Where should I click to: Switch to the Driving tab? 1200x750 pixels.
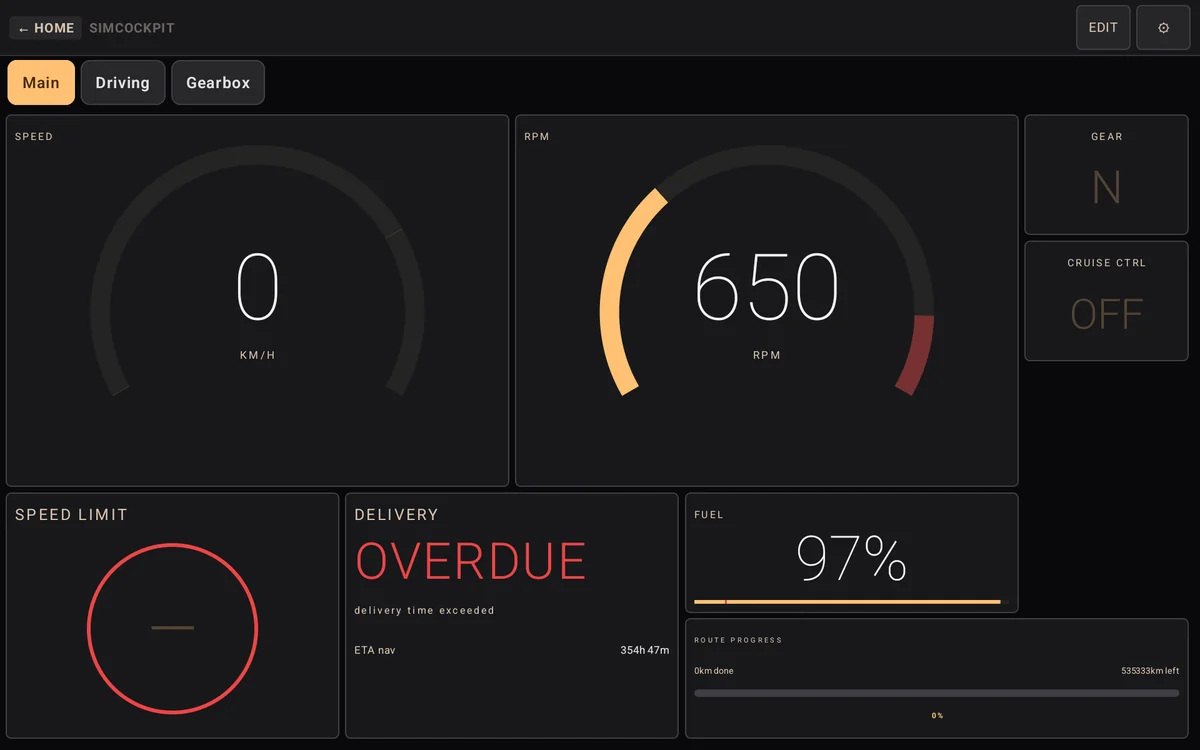point(123,83)
